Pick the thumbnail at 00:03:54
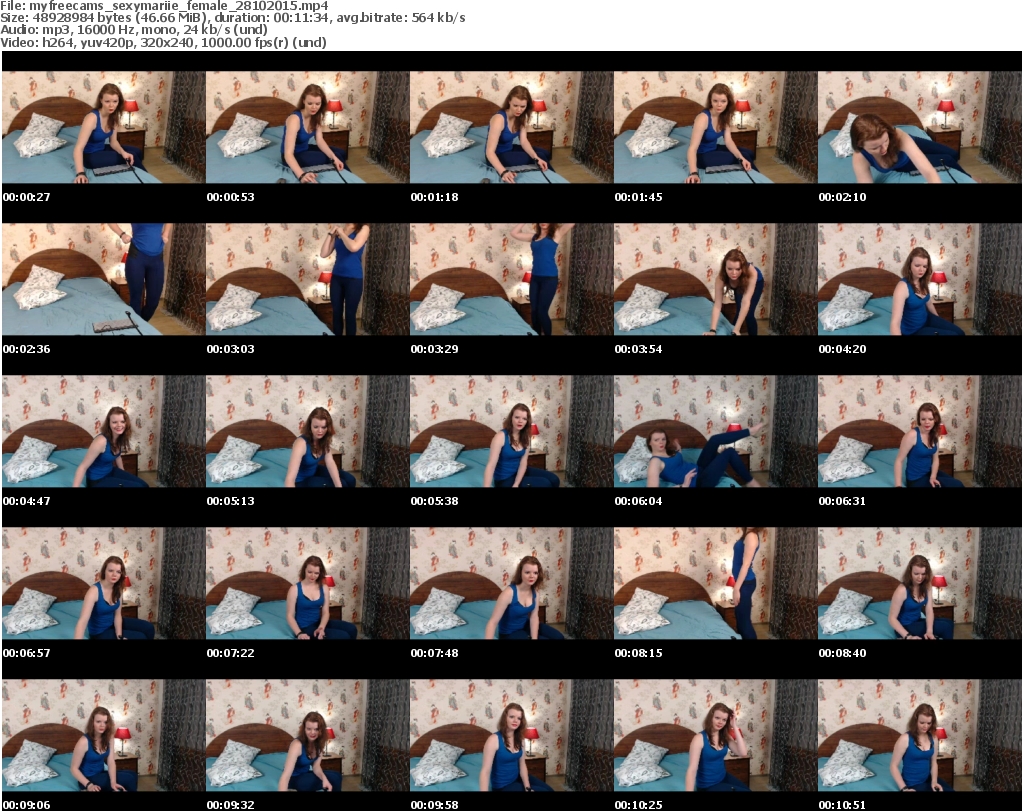 [x=715, y=279]
